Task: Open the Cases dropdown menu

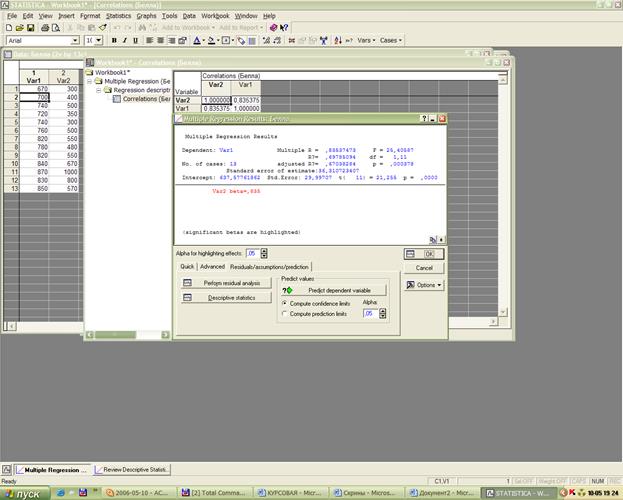Action: tap(391, 40)
